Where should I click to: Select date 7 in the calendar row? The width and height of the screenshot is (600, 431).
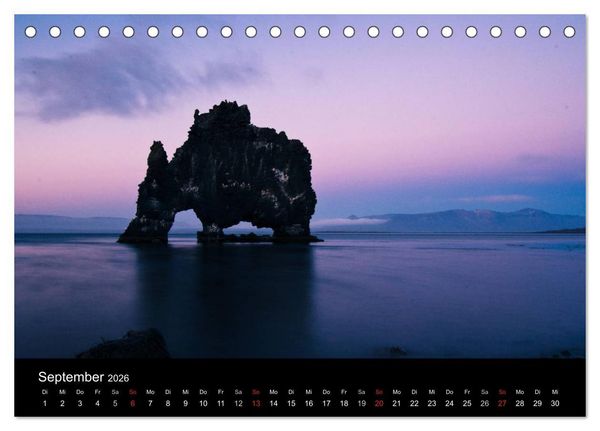click(150, 403)
